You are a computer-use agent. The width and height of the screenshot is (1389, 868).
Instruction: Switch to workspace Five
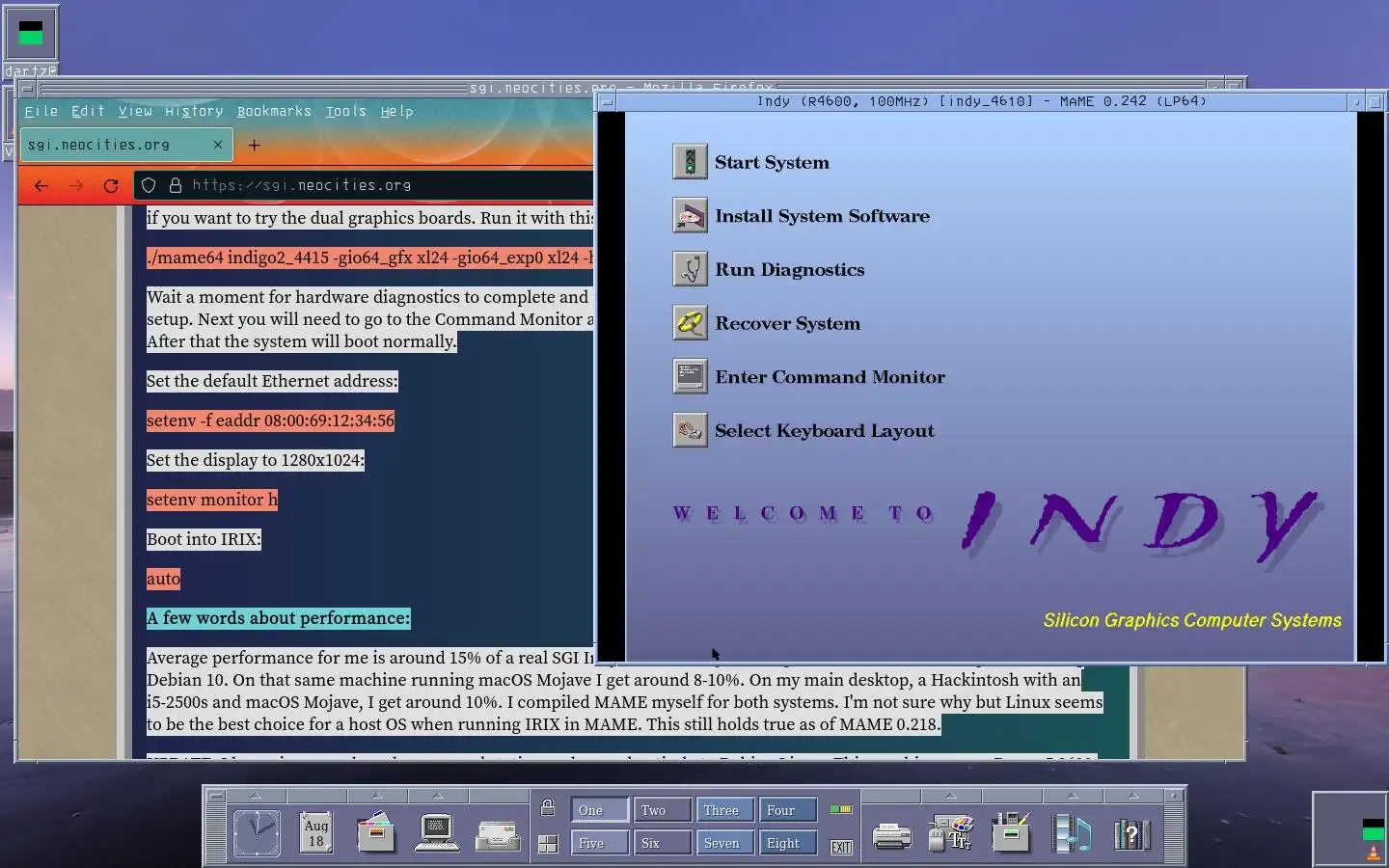click(x=599, y=843)
